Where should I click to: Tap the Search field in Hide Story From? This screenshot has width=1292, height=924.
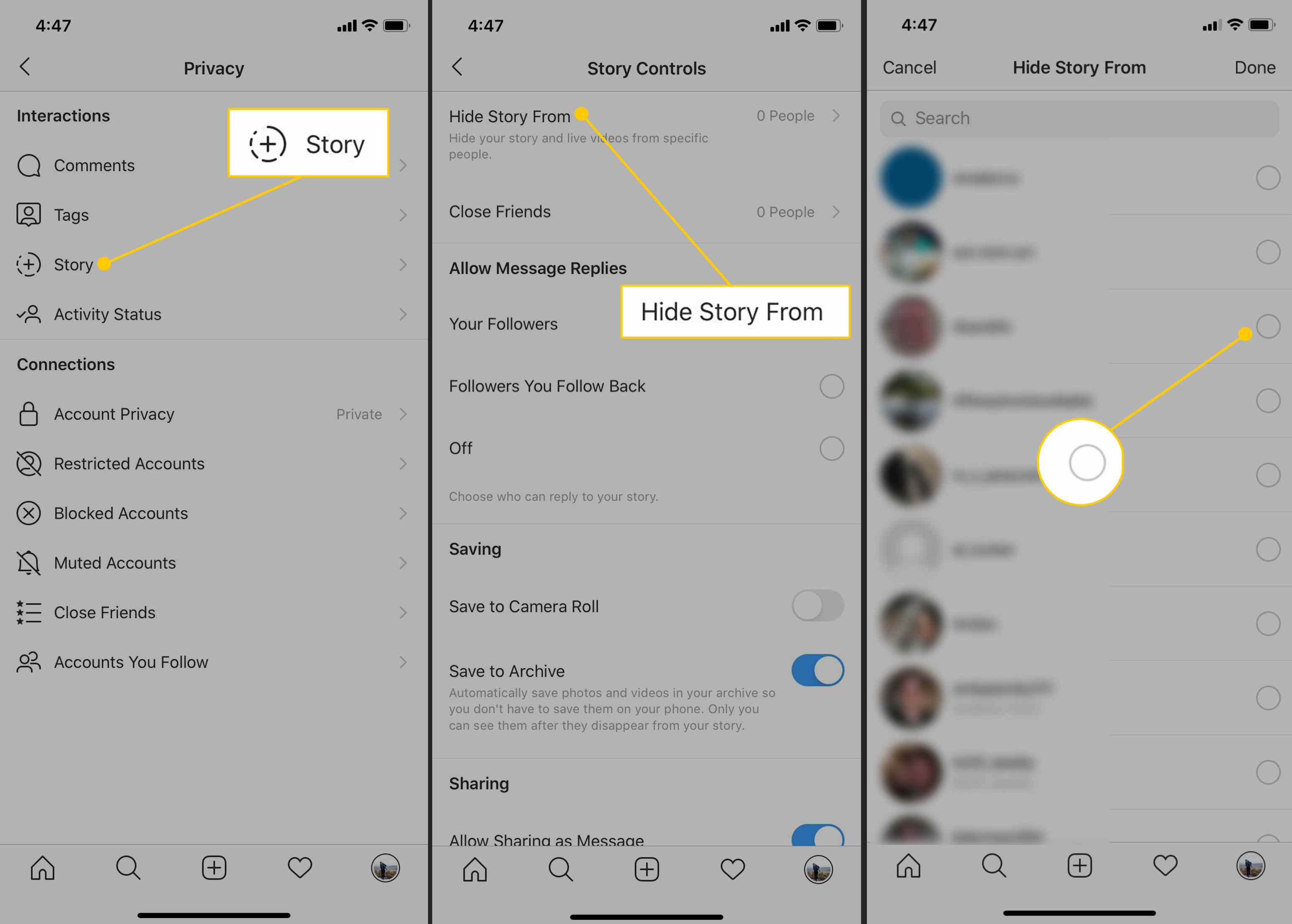point(1078,117)
